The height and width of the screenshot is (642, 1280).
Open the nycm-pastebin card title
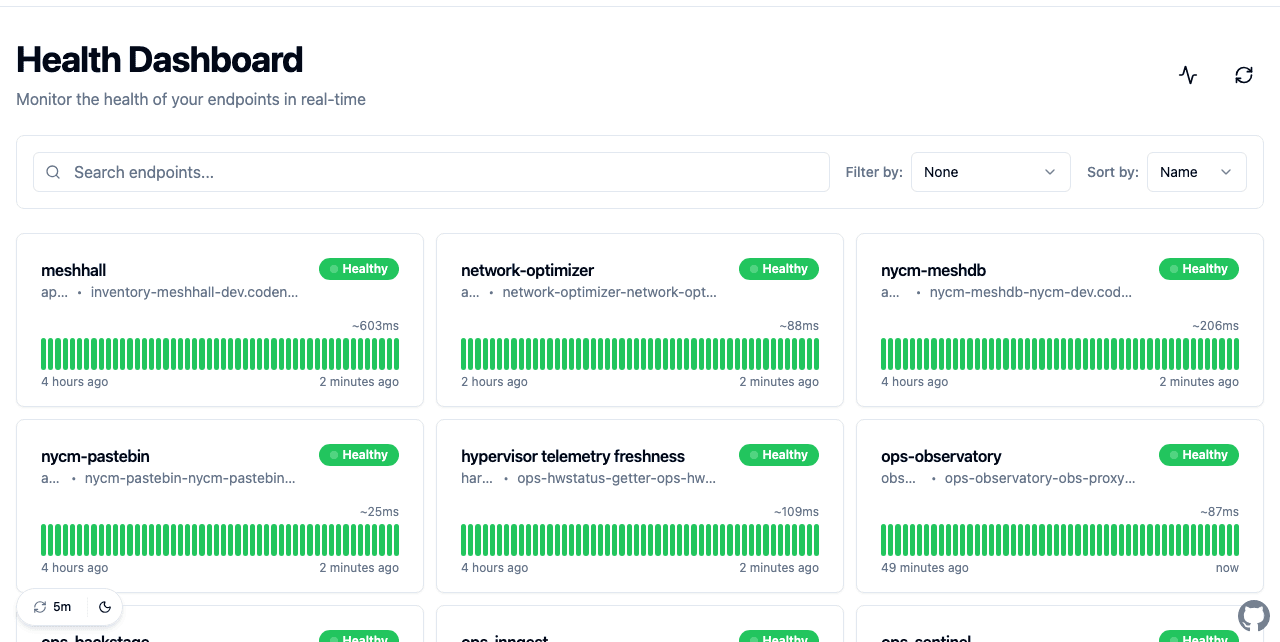pos(95,456)
